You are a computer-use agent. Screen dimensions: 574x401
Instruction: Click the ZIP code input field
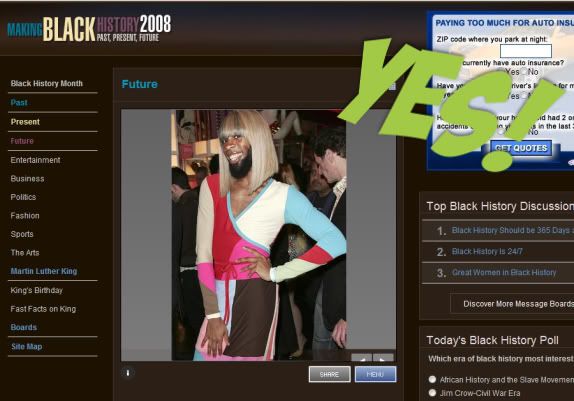526,51
